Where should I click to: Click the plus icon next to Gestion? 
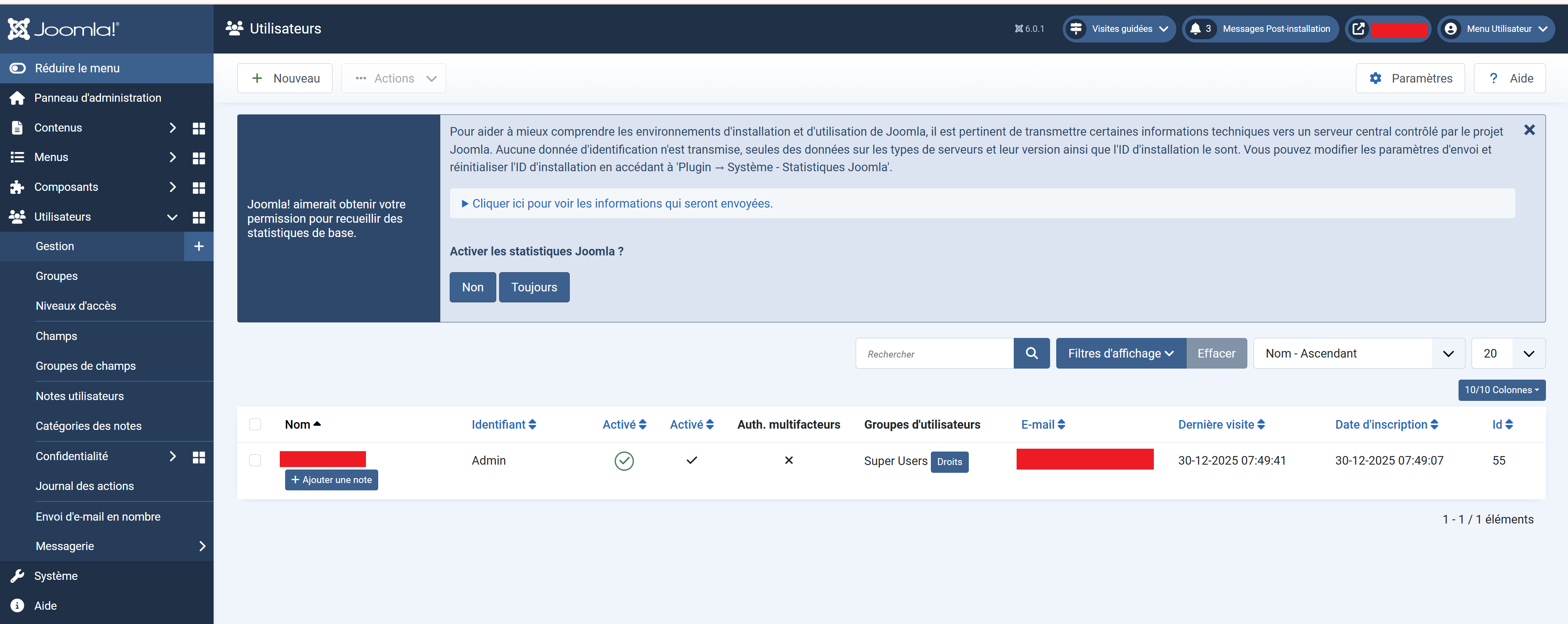(x=199, y=246)
